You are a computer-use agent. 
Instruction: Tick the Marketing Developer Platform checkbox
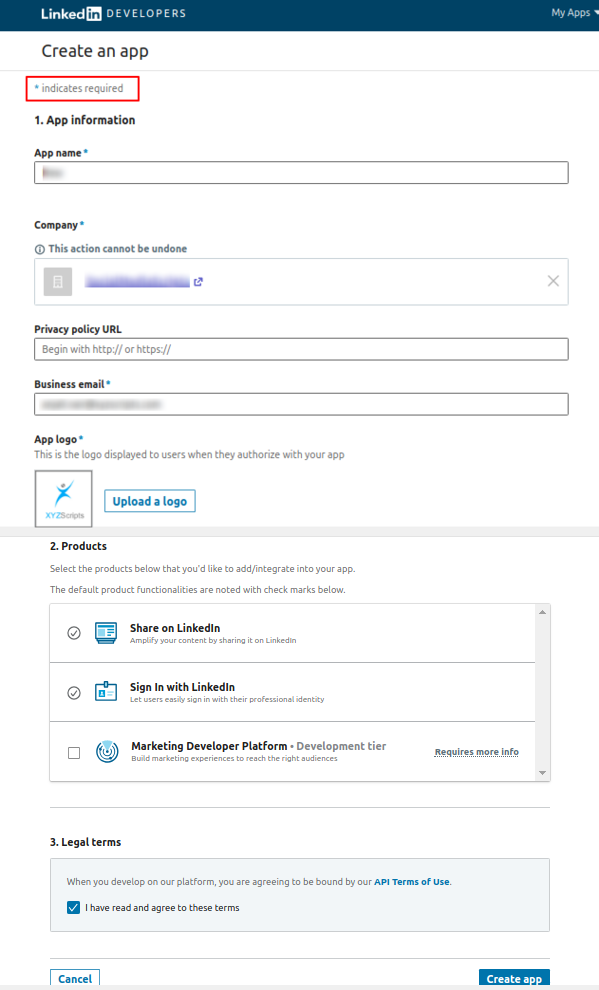(74, 753)
